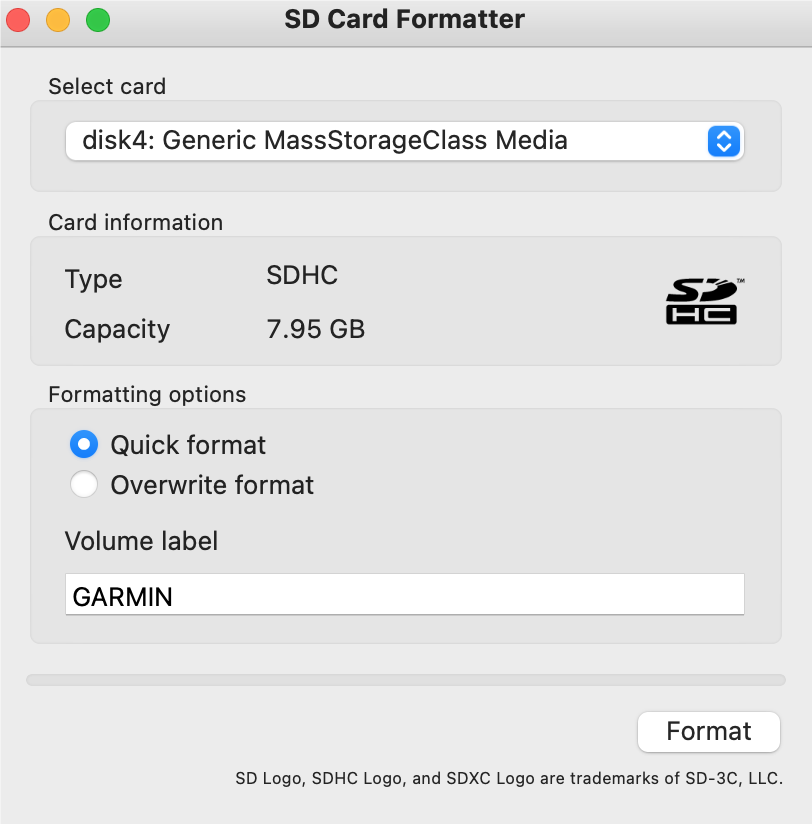The height and width of the screenshot is (824, 812).
Task: Click the SD-3C trademark notice text
Action: click(x=509, y=778)
